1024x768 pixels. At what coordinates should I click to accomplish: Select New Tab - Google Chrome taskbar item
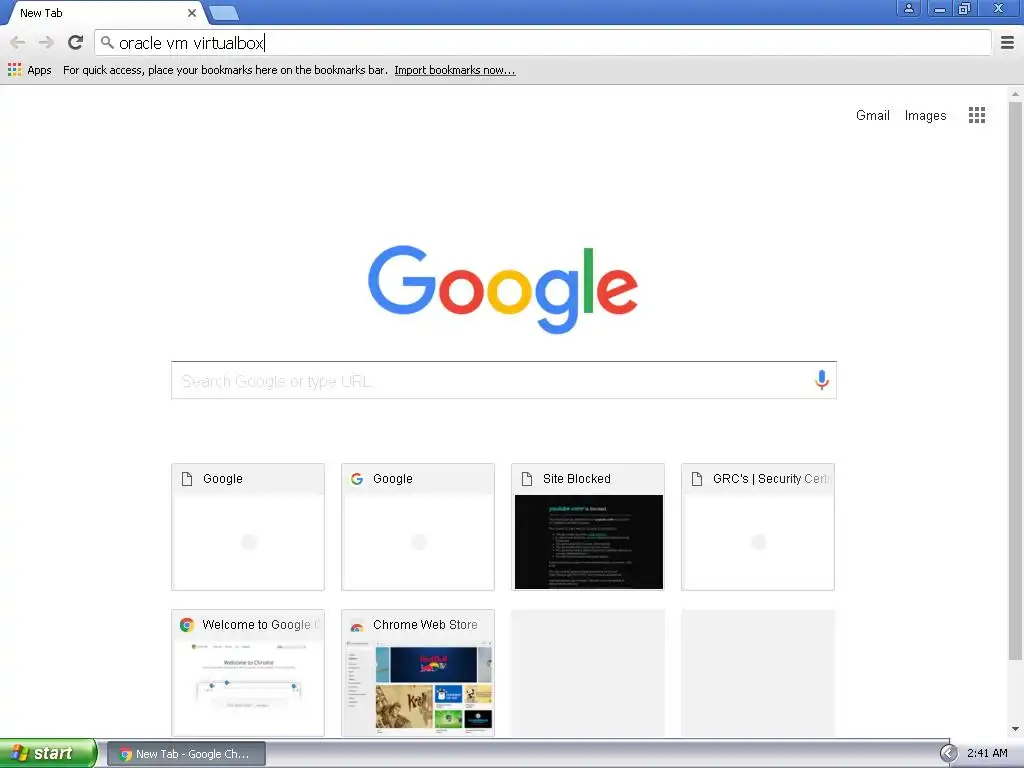click(186, 754)
